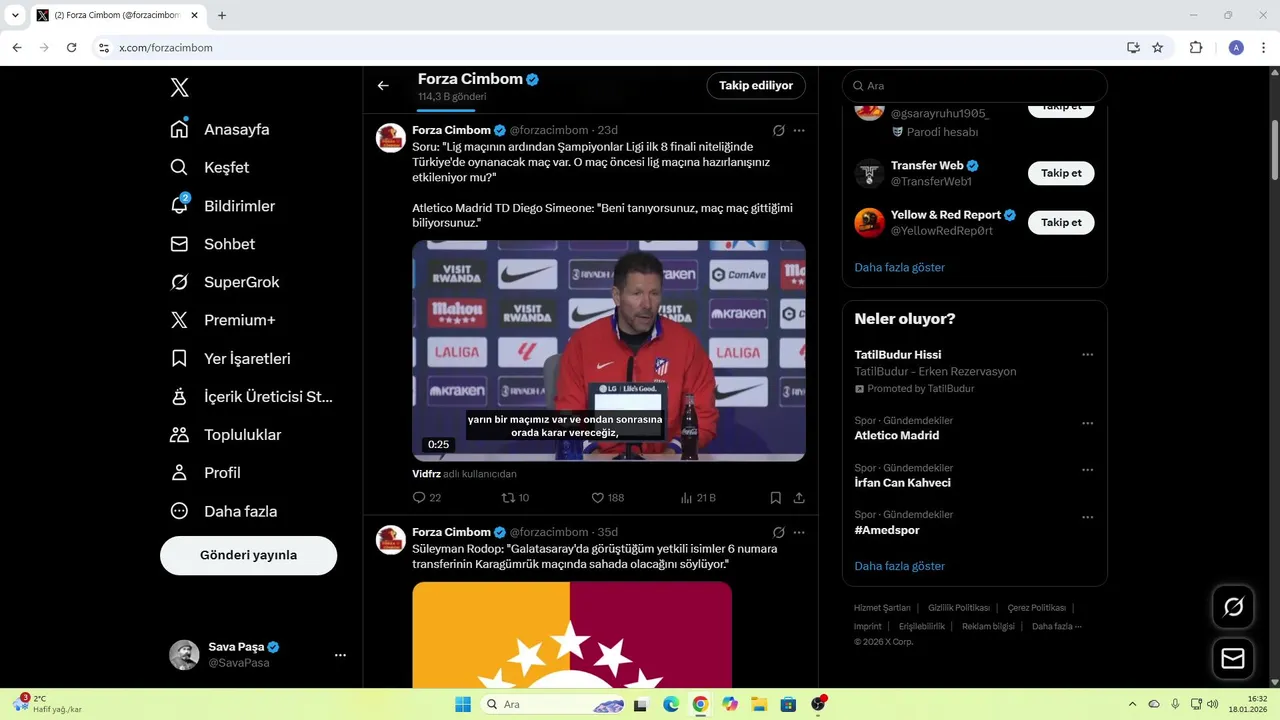Open #Amedspor trending topic

coord(886,530)
